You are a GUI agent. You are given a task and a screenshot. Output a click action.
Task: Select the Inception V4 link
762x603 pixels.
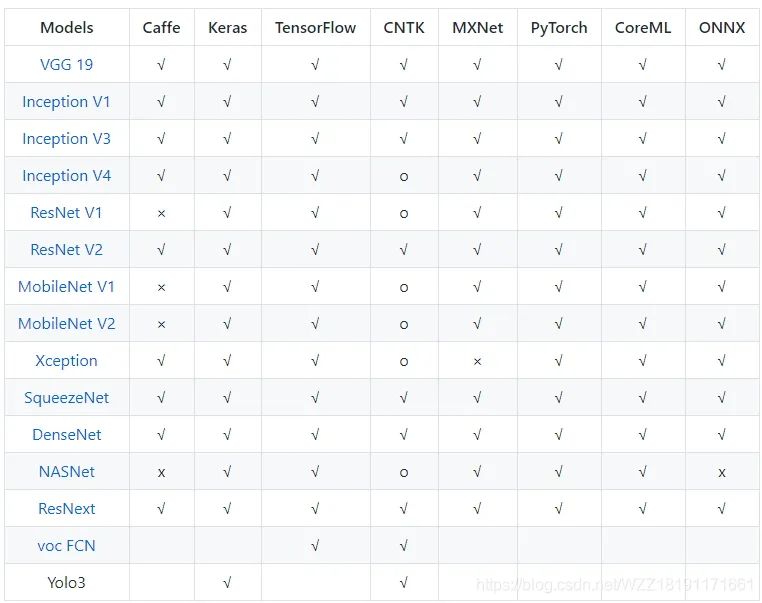(x=66, y=175)
